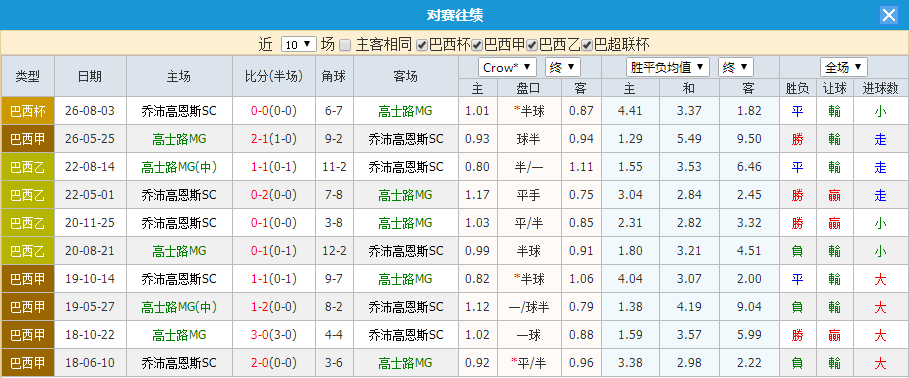The width and height of the screenshot is (909, 378).
Task: Close the 对赛往绩 dialog
Action: tap(889, 15)
